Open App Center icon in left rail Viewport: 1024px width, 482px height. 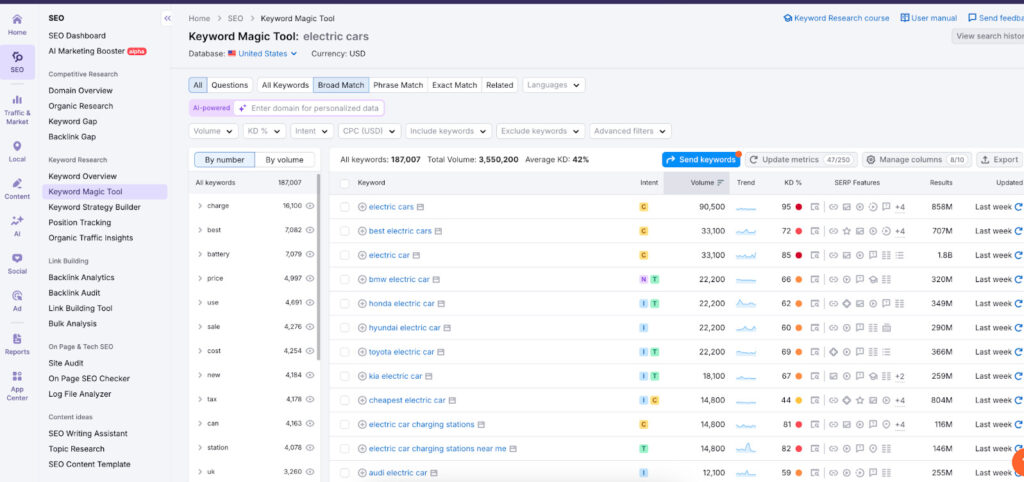tap(17, 385)
